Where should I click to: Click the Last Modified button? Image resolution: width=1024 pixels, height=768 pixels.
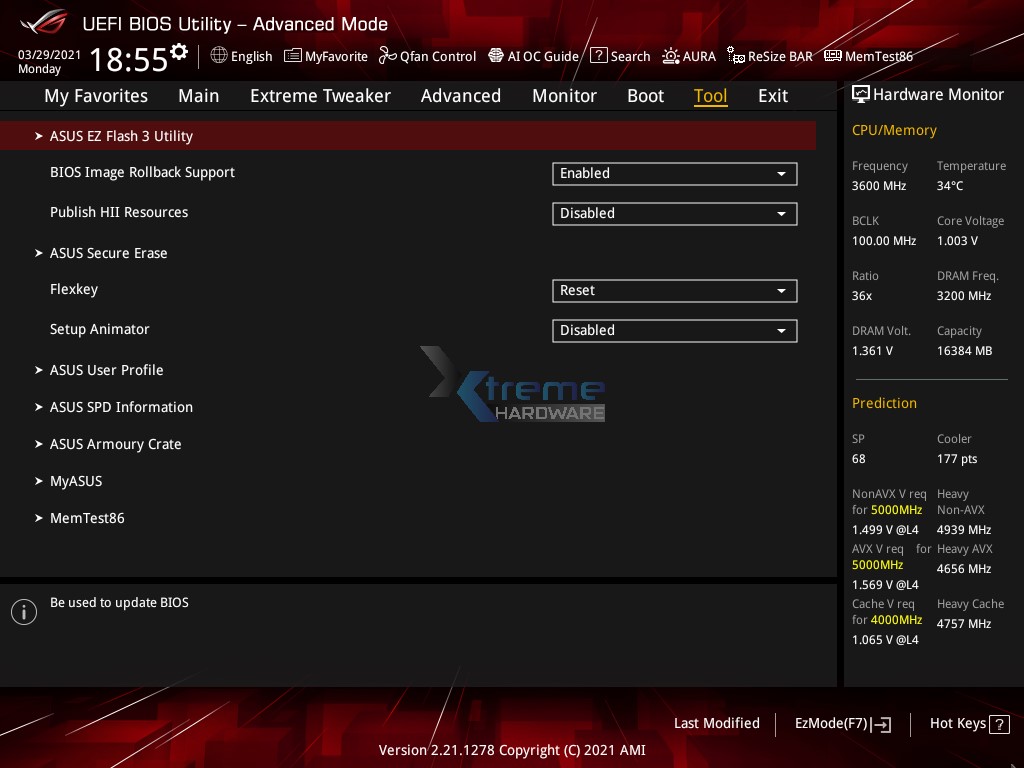pyautogui.click(x=717, y=723)
